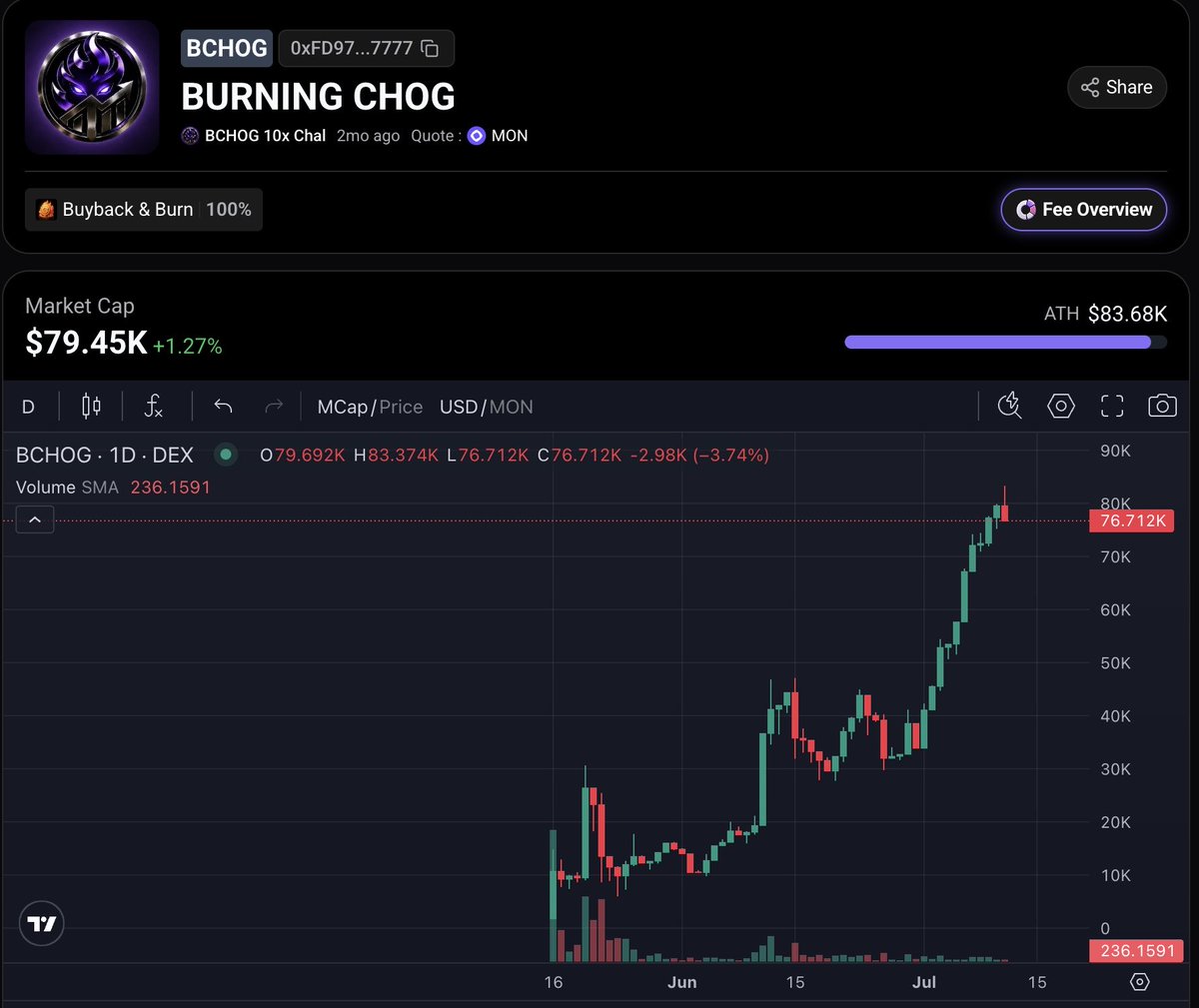Enter fullscreen chart mode
1199x1008 pixels.
(1112, 406)
